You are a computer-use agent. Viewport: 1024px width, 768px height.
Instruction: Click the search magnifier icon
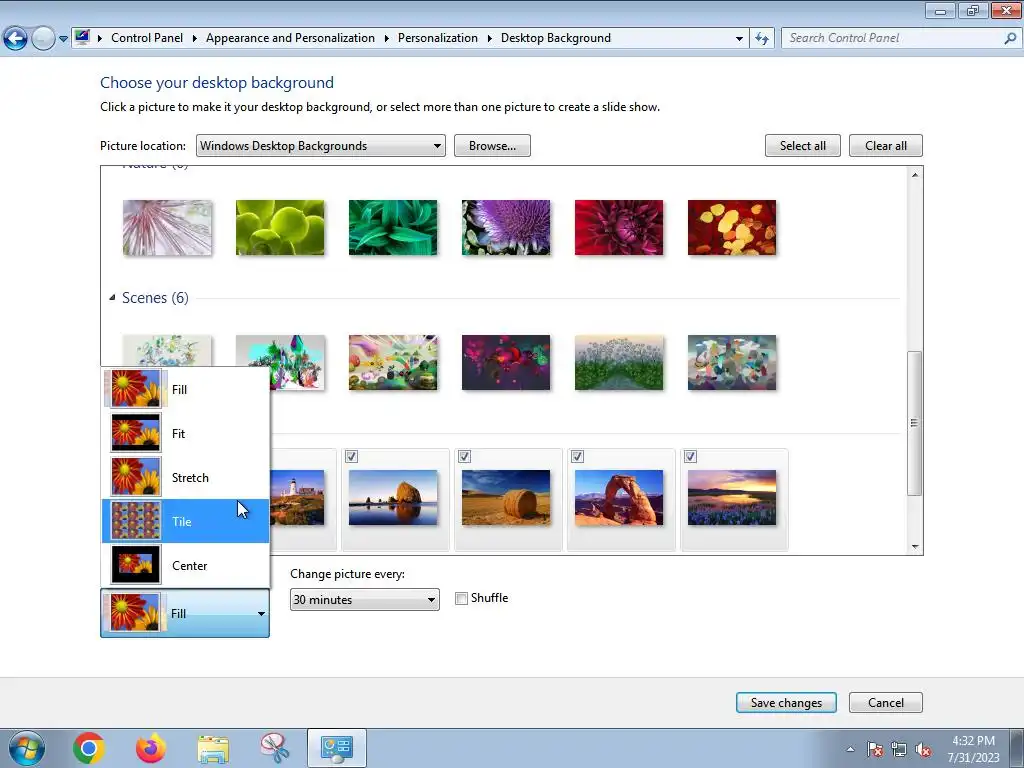click(x=1010, y=39)
